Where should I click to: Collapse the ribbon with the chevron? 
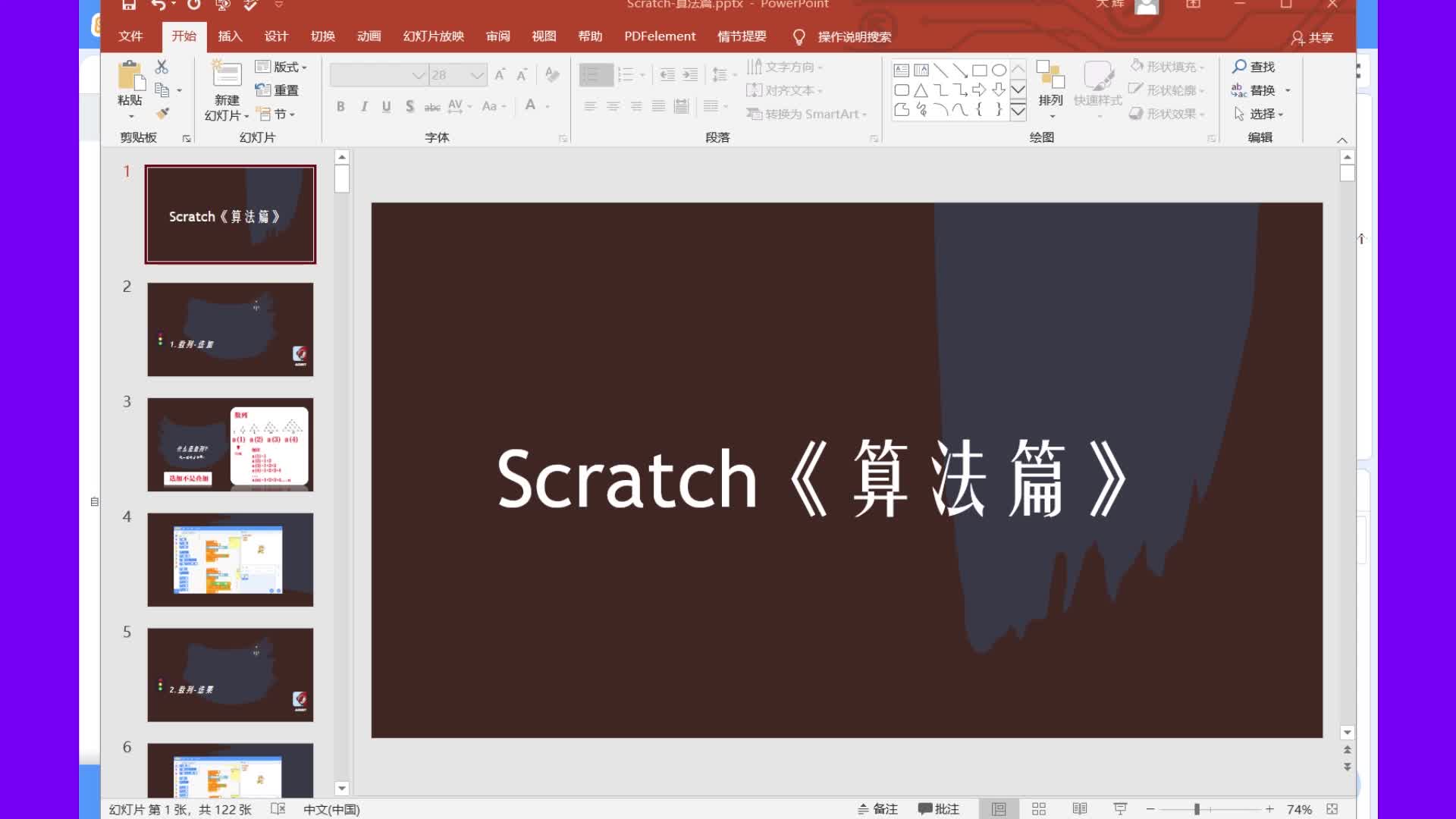point(1342,140)
